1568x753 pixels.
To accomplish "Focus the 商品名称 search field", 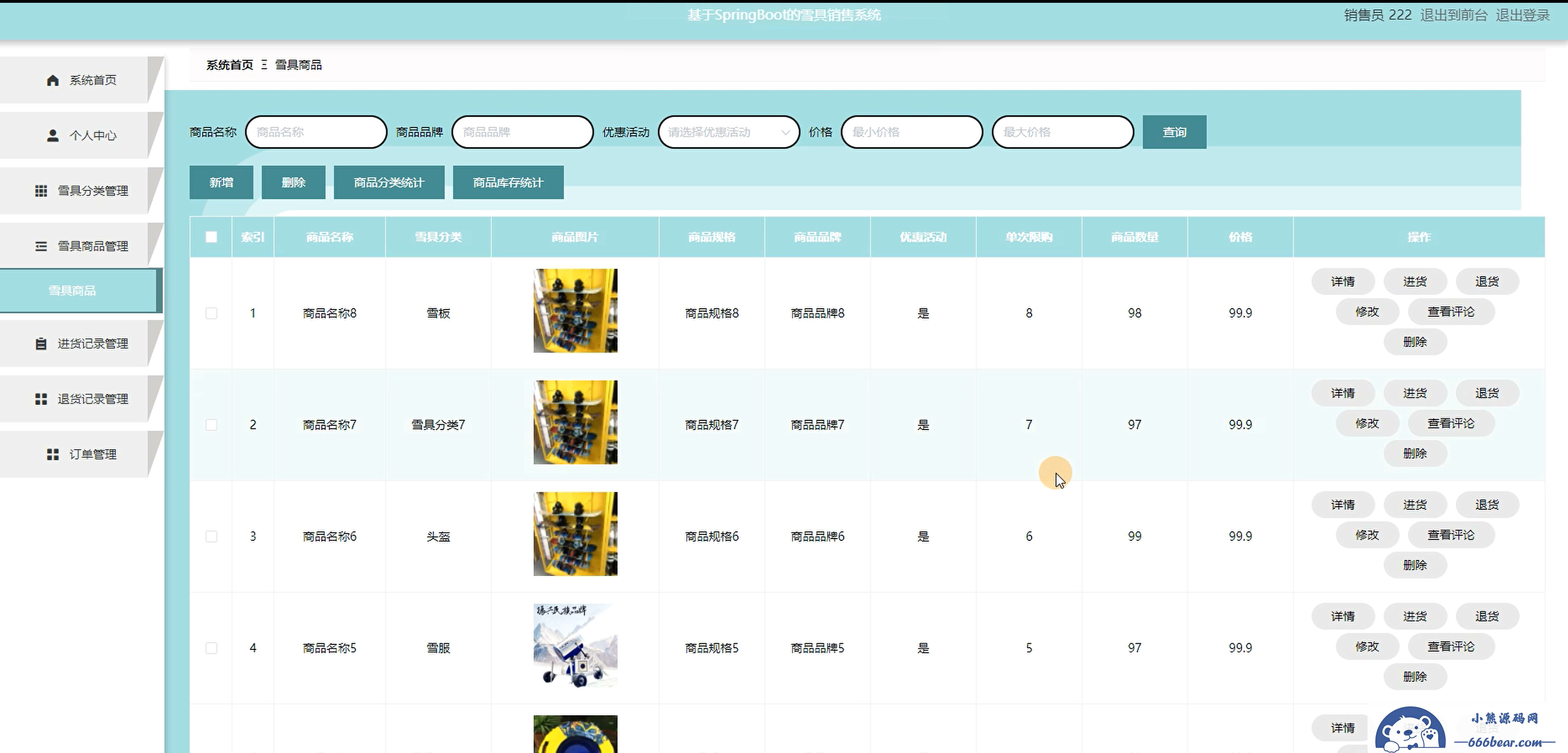I will [316, 132].
